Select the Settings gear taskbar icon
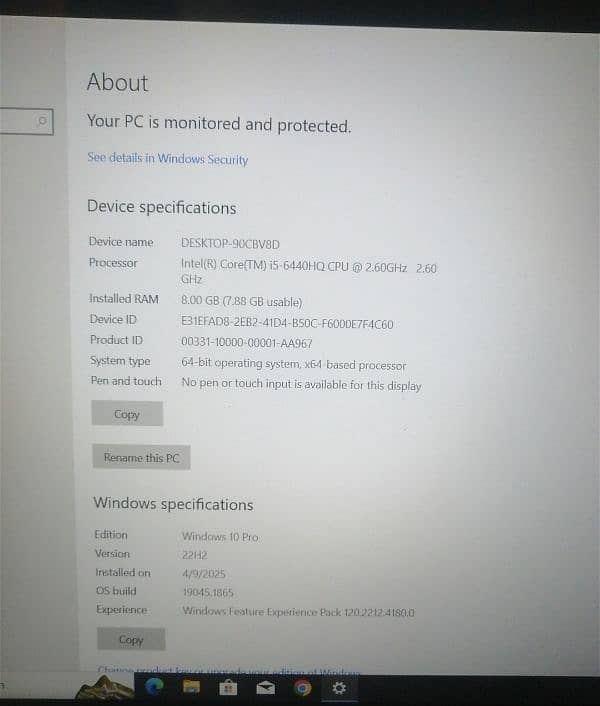 click(339, 688)
